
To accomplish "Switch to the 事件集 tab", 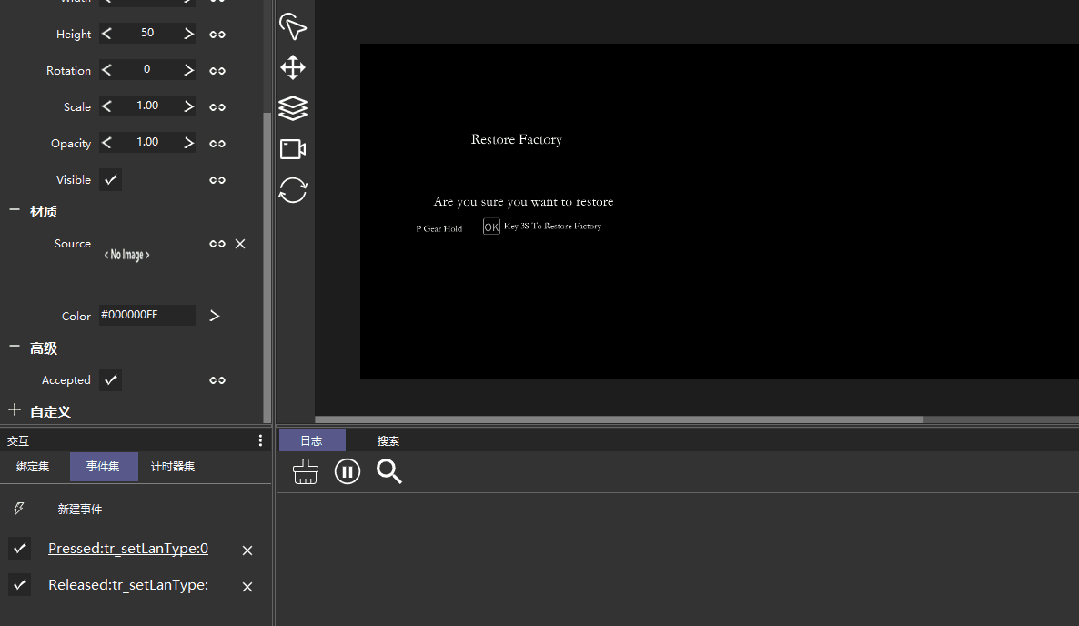I will pyautogui.click(x=103, y=466).
